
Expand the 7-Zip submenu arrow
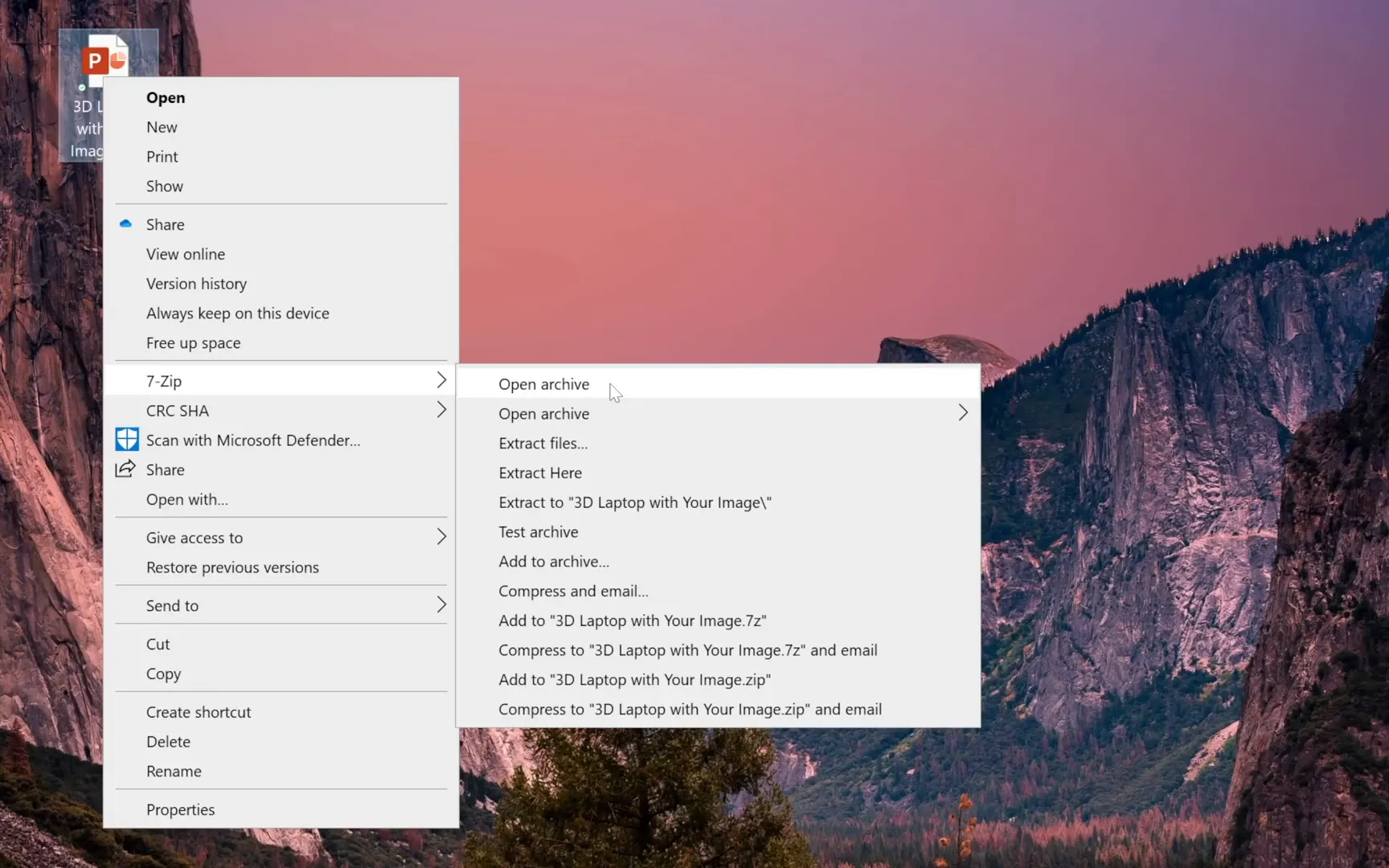440,380
